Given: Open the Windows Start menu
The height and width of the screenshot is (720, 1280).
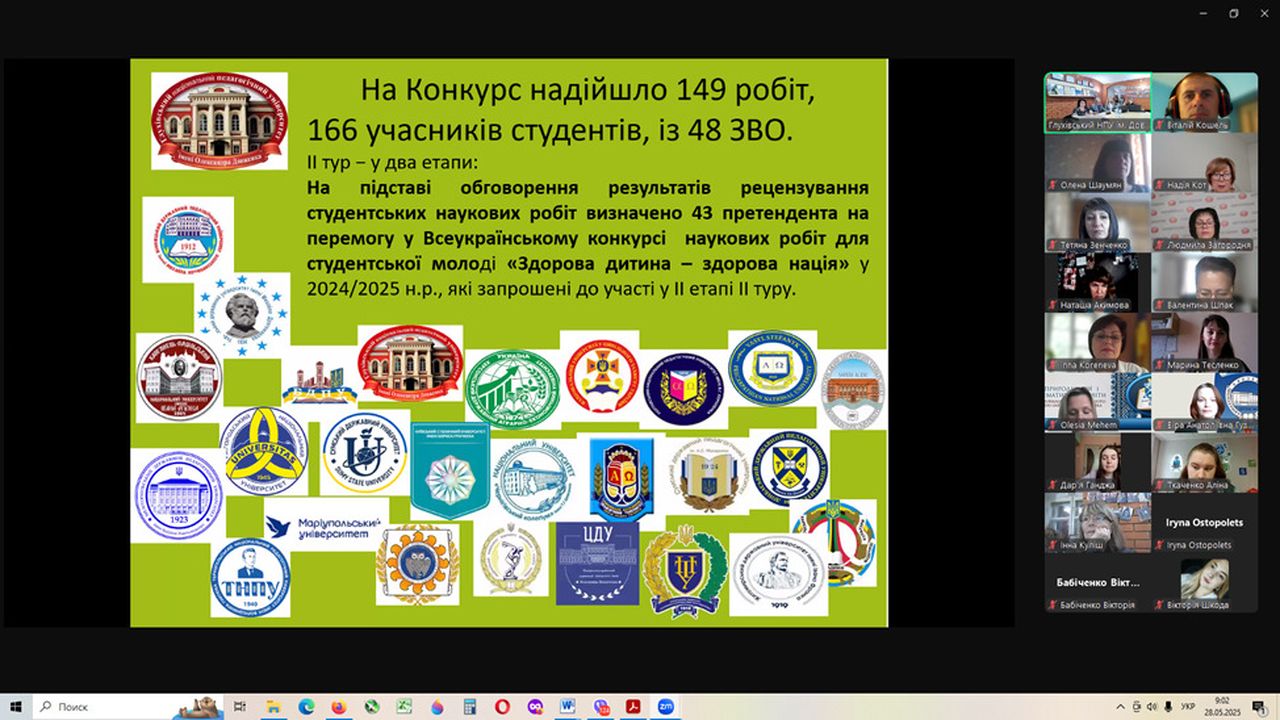Looking at the screenshot, I should tap(16, 706).
